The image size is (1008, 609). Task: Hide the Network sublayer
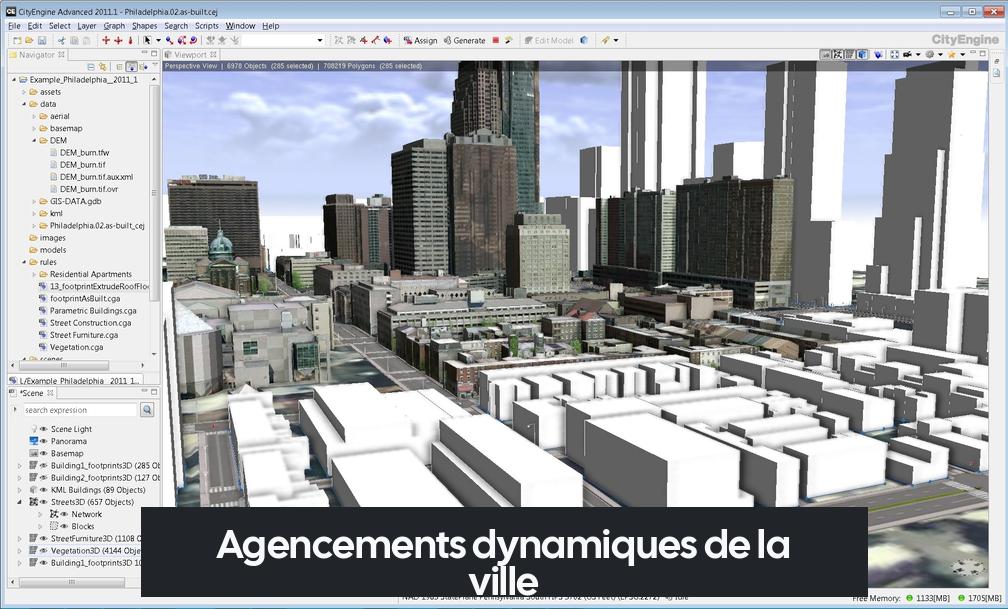[64, 514]
